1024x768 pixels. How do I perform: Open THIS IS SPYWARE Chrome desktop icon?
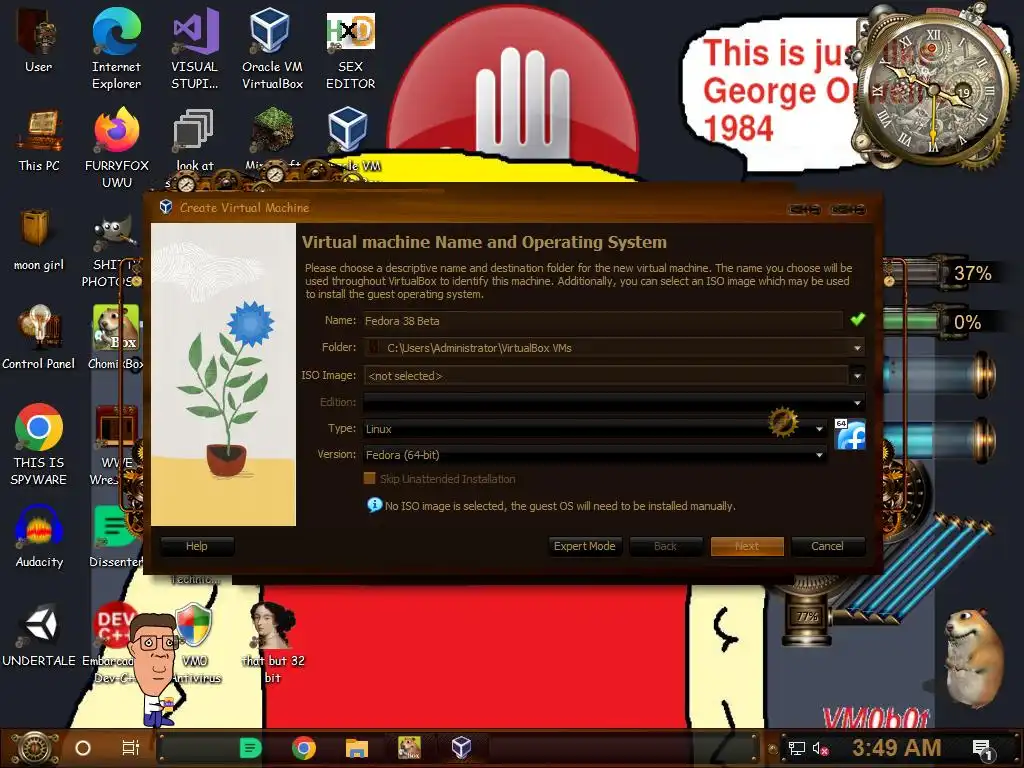pyautogui.click(x=39, y=444)
